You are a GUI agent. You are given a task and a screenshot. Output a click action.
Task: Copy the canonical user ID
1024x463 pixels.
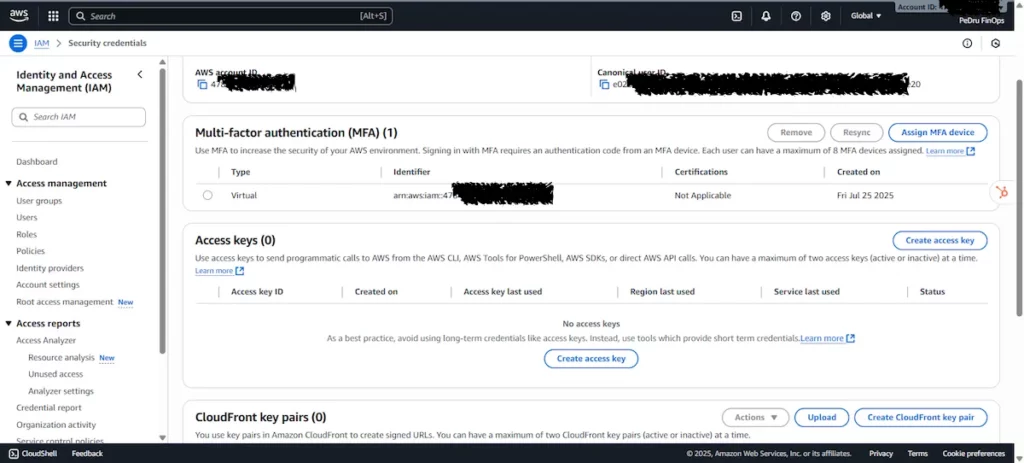604,85
